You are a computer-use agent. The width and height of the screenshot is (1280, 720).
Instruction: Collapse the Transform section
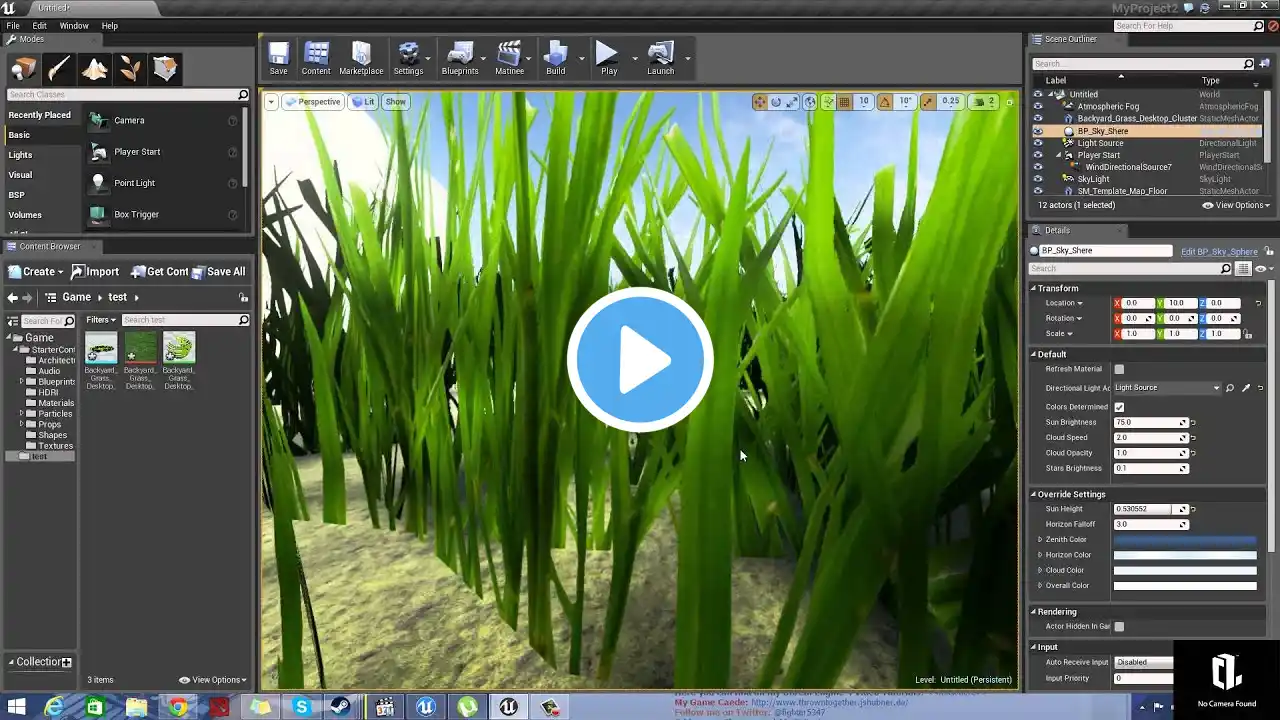[1033, 288]
